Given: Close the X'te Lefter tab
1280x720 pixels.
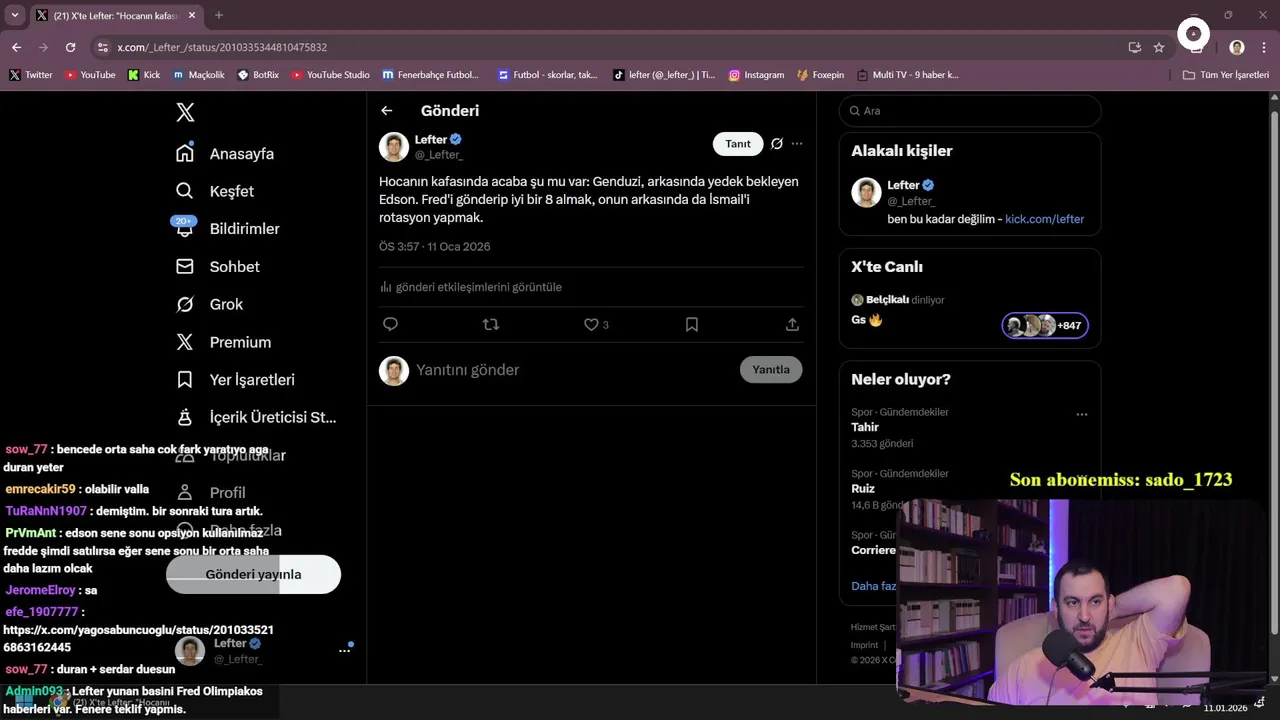Looking at the screenshot, I should pyautogui.click(x=192, y=15).
